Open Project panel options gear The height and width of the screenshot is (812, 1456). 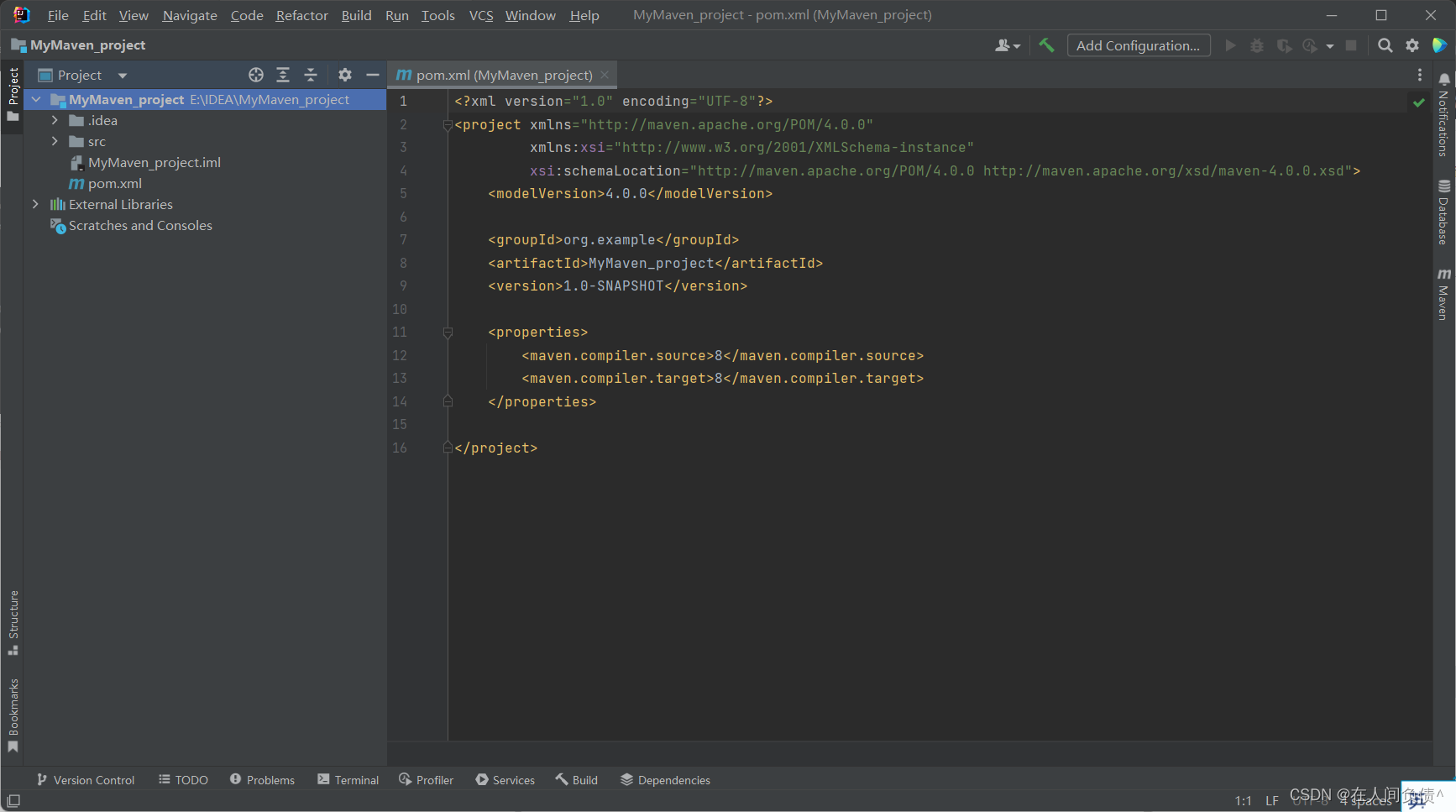(345, 75)
